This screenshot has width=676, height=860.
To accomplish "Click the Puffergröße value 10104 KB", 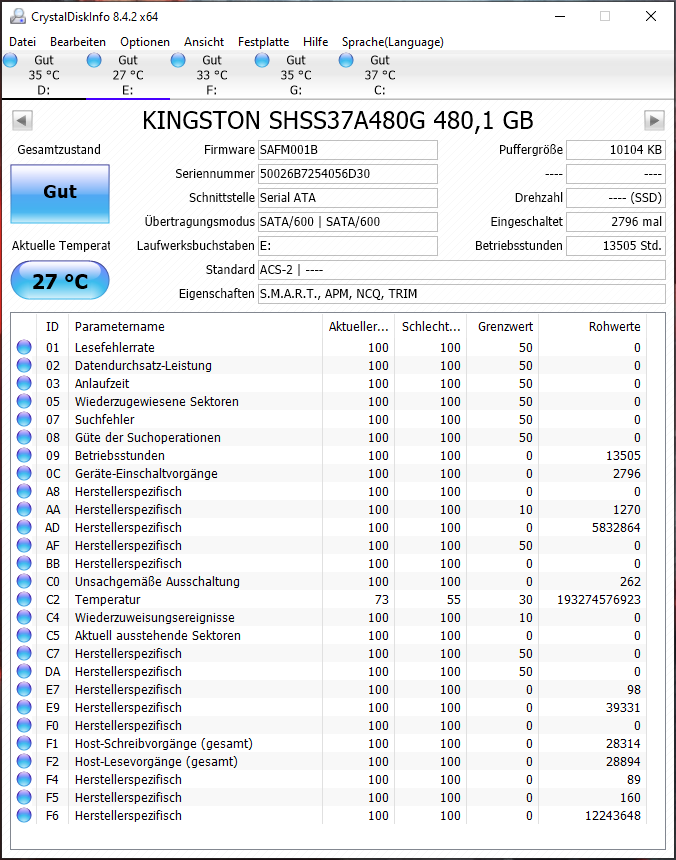I will coord(616,150).
